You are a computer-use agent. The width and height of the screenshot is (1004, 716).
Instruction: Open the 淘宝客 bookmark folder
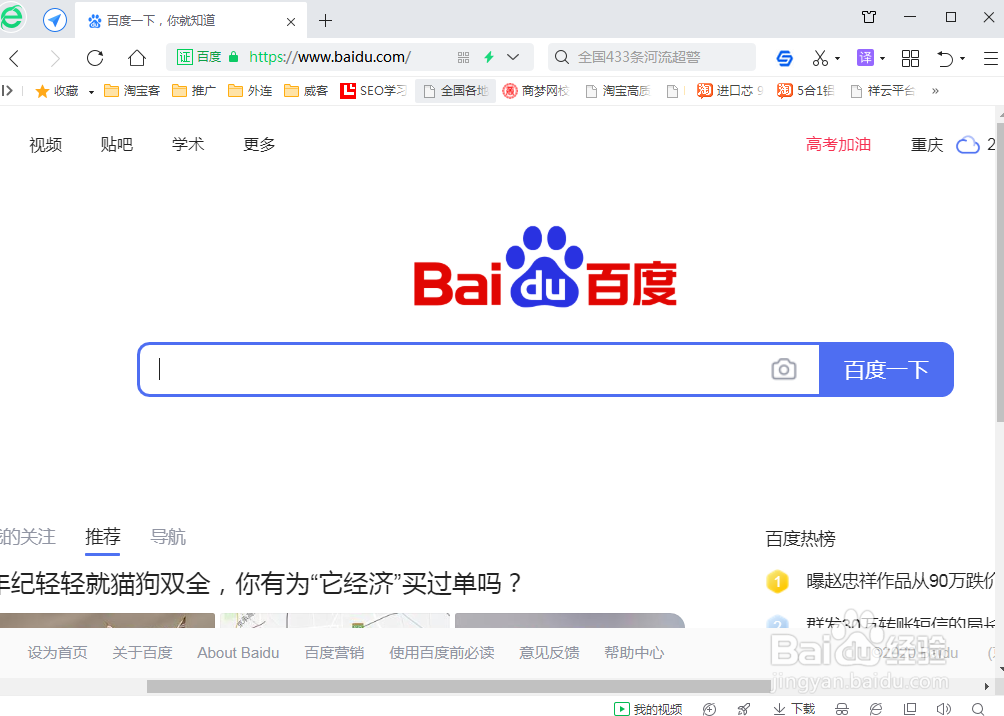click(x=131, y=91)
